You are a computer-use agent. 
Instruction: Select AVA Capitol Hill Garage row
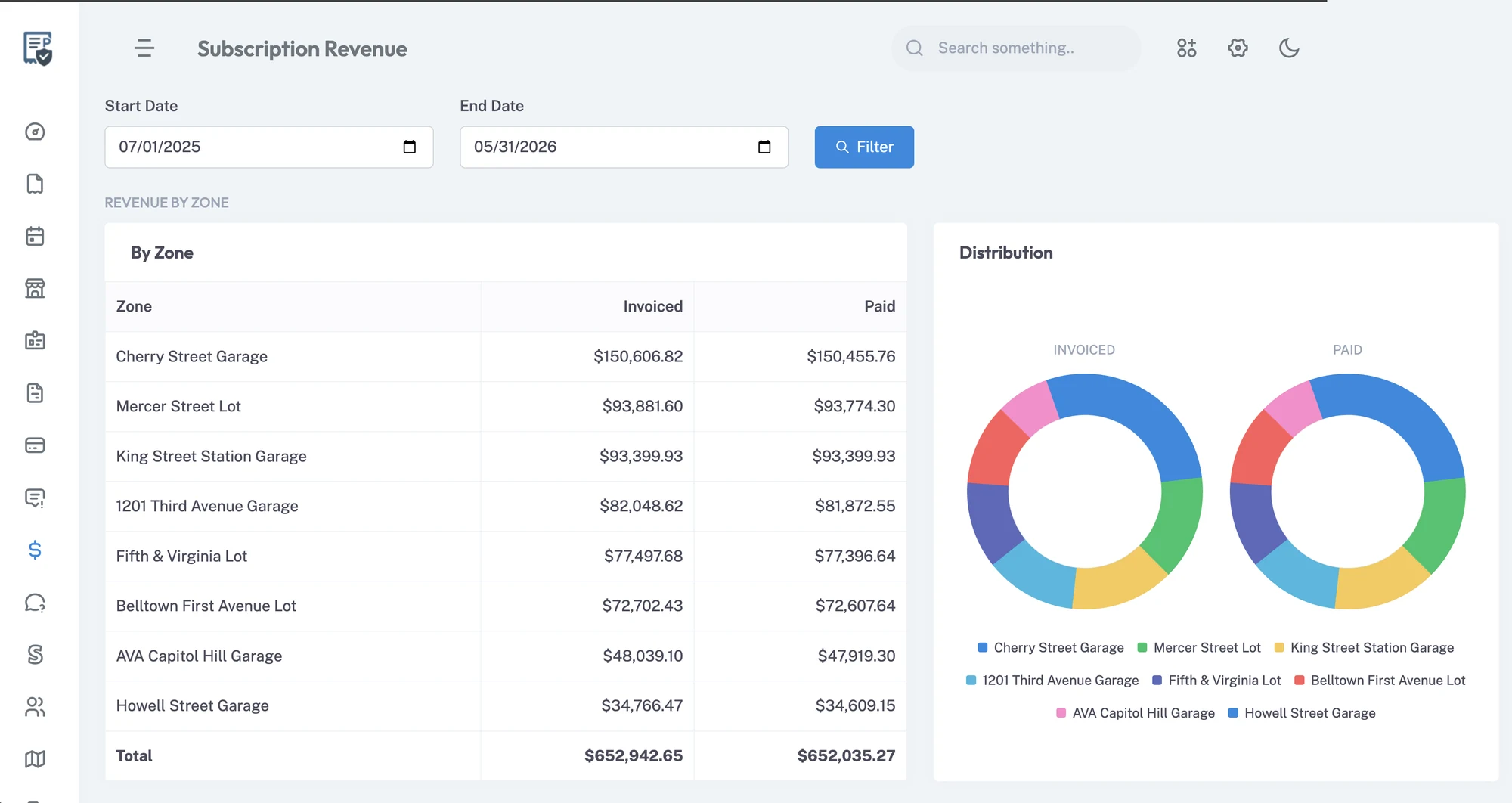point(506,656)
